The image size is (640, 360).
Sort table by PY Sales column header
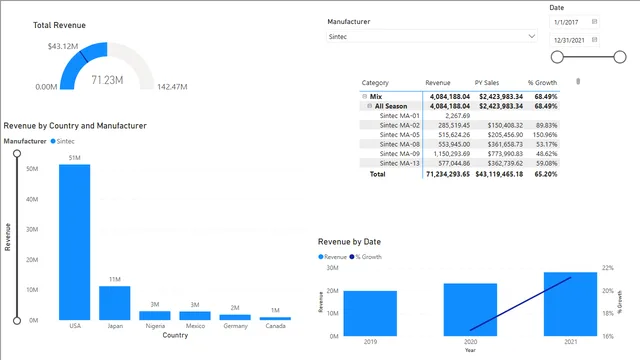click(x=487, y=83)
